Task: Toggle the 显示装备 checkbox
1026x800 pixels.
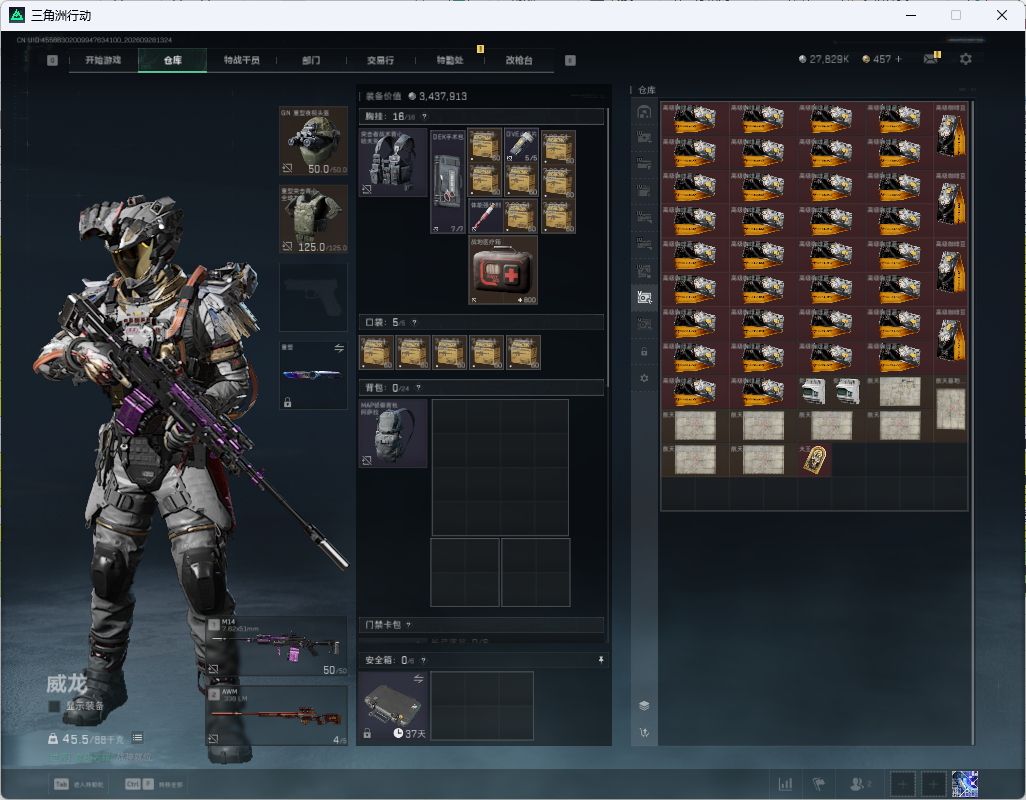Action: click(54, 706)
